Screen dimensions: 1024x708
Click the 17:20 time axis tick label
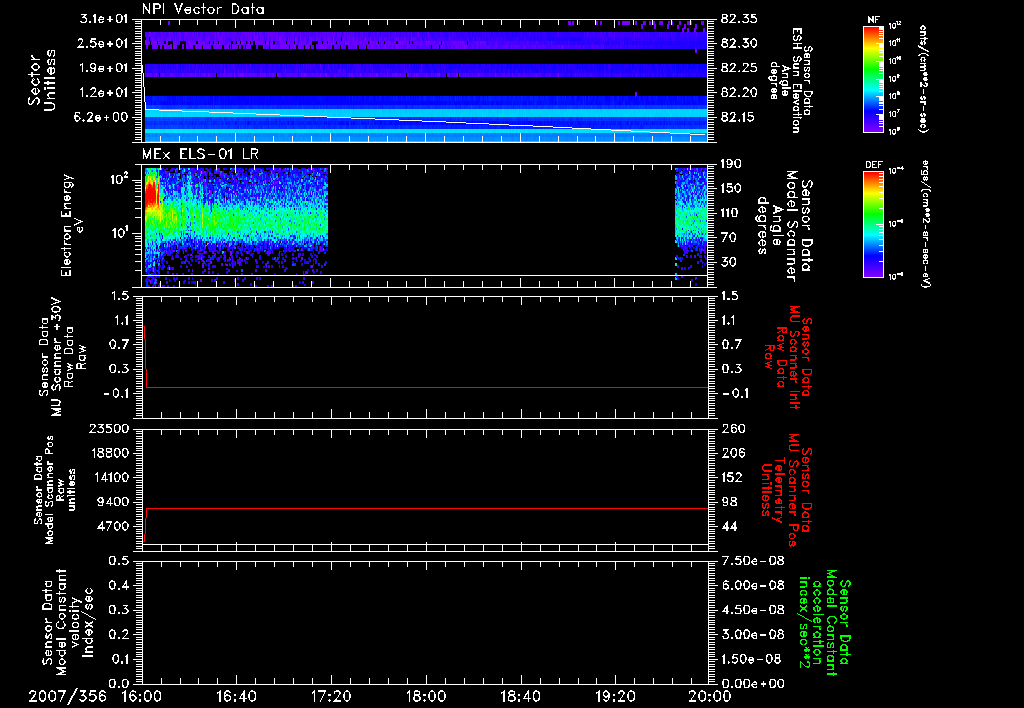pyautogui.click(x=331, y=696)
